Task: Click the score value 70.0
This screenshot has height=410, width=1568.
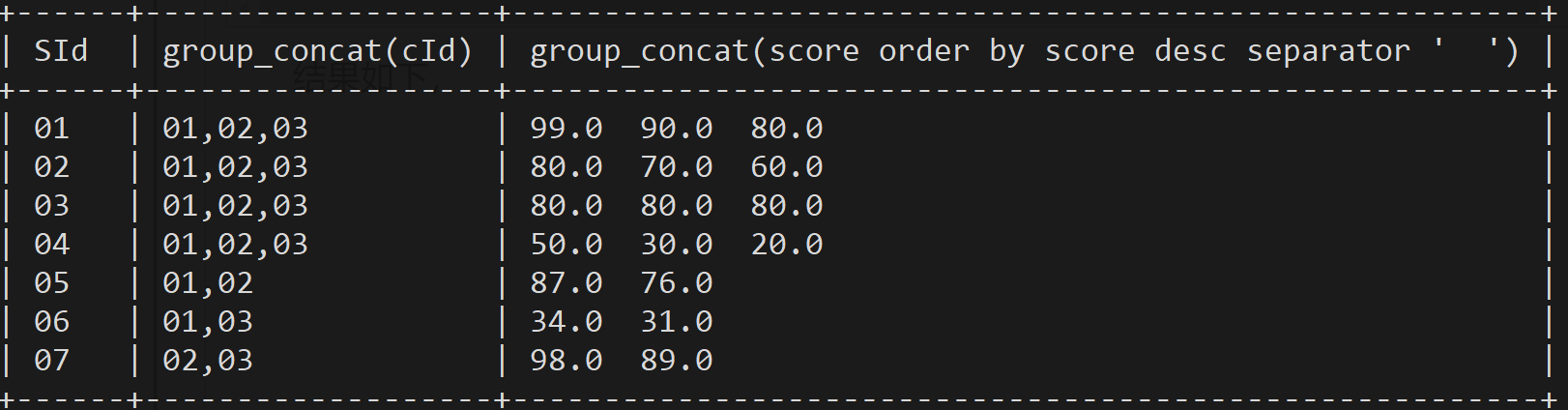Action: pos(677,166)
